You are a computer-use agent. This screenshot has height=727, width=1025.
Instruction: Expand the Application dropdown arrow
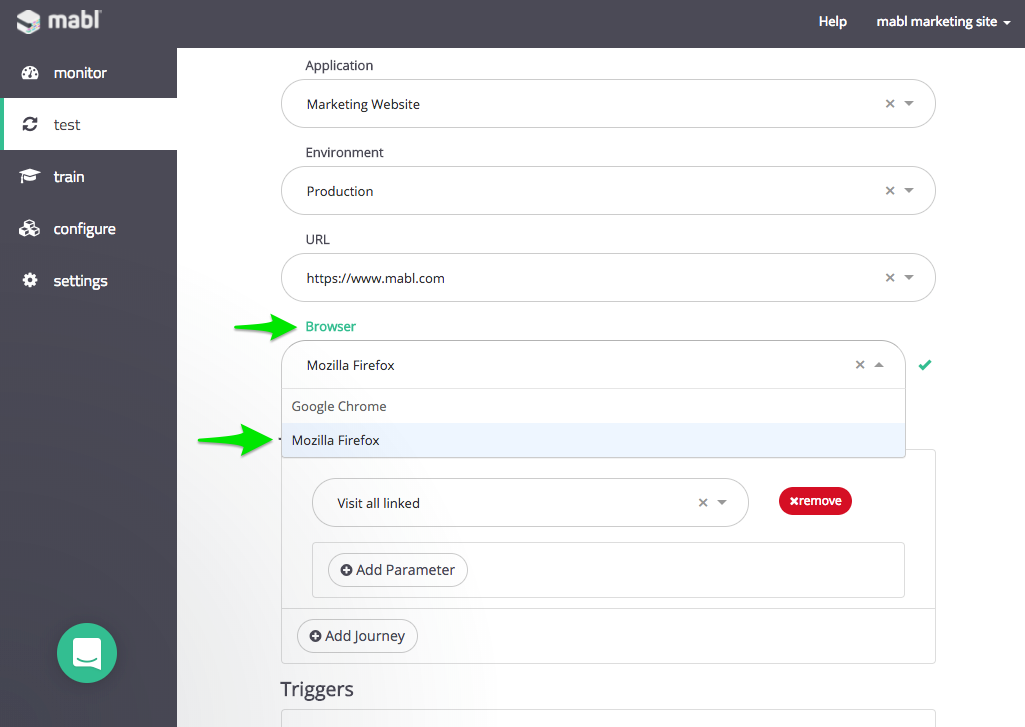(909, 103)
